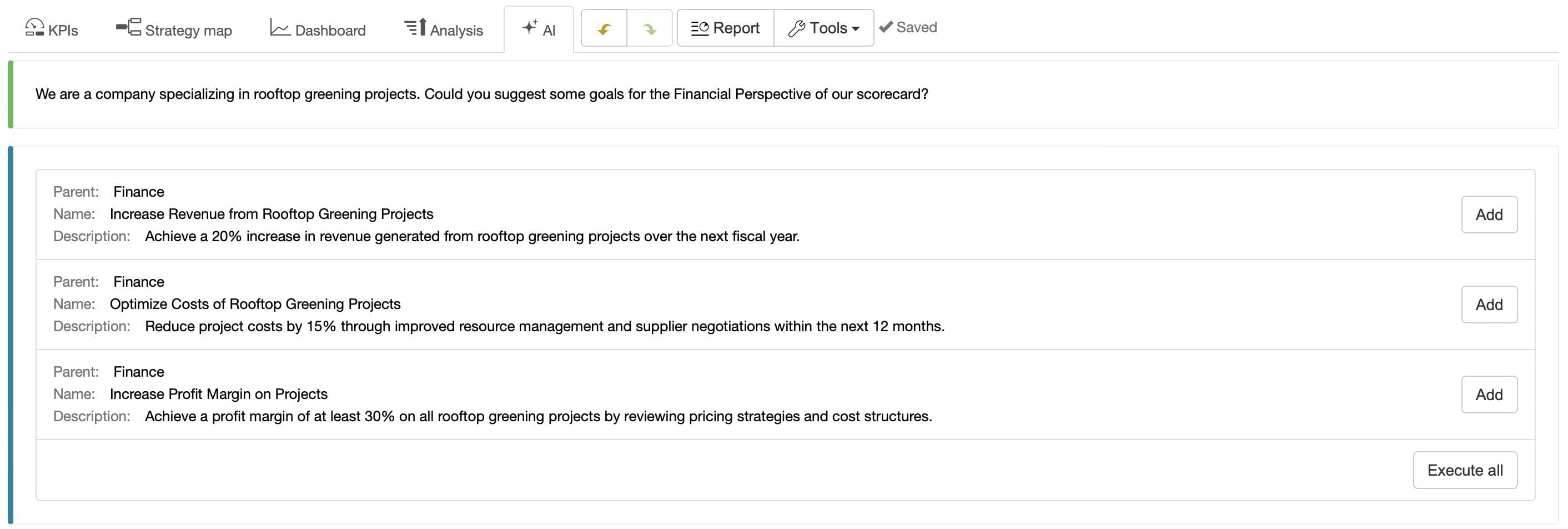Click the Dashboard line chart icon
1568x529 pixels.
tap(279, 27)
